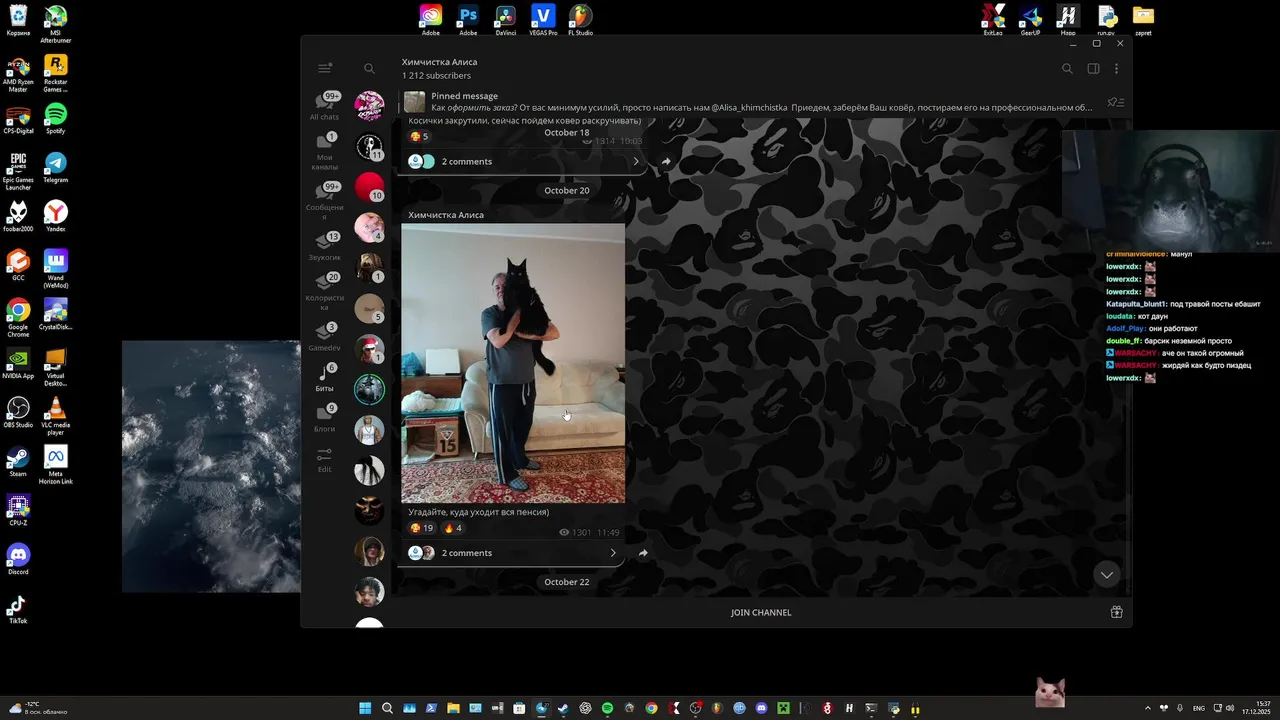Show all pinned messages list
Image resolution: width=1280 pixels, height=720 pixels.
coord(1116,102)
